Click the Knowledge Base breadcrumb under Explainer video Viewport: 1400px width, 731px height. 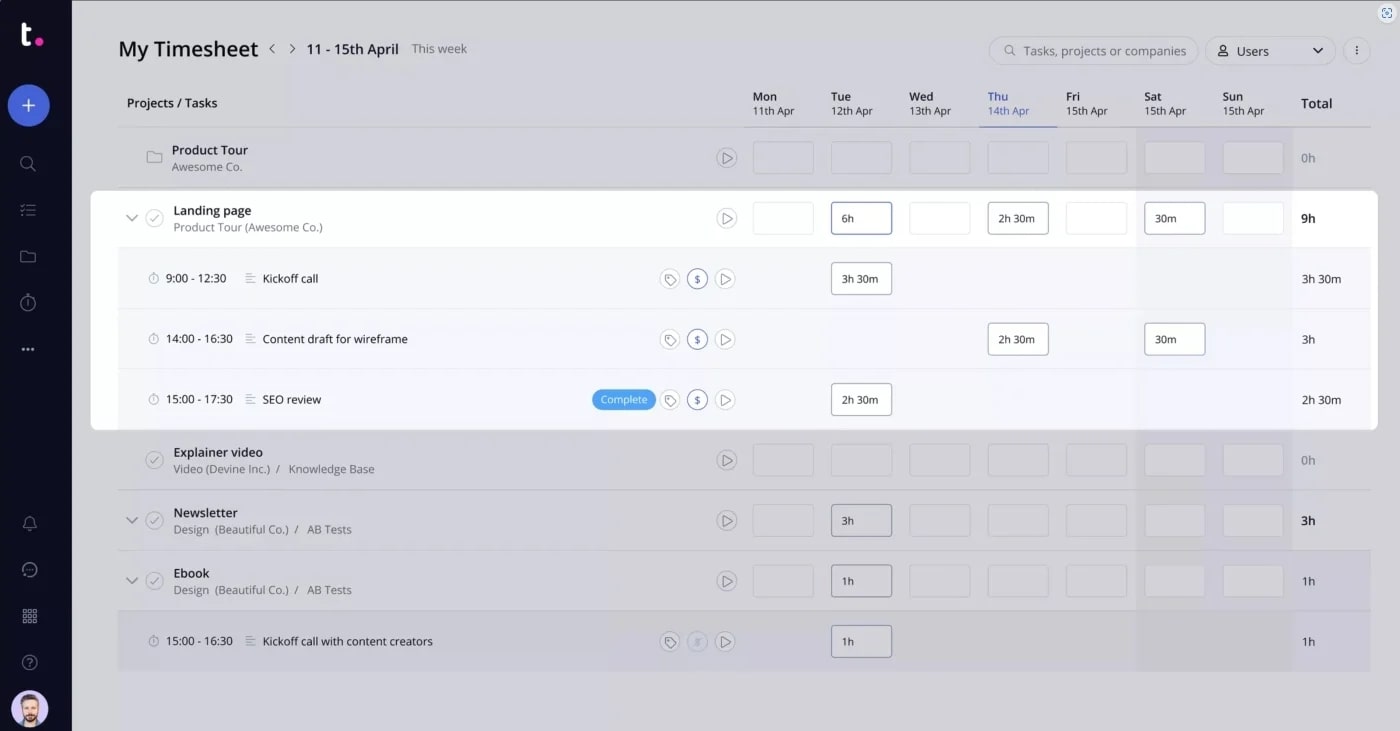coord(331,469)
